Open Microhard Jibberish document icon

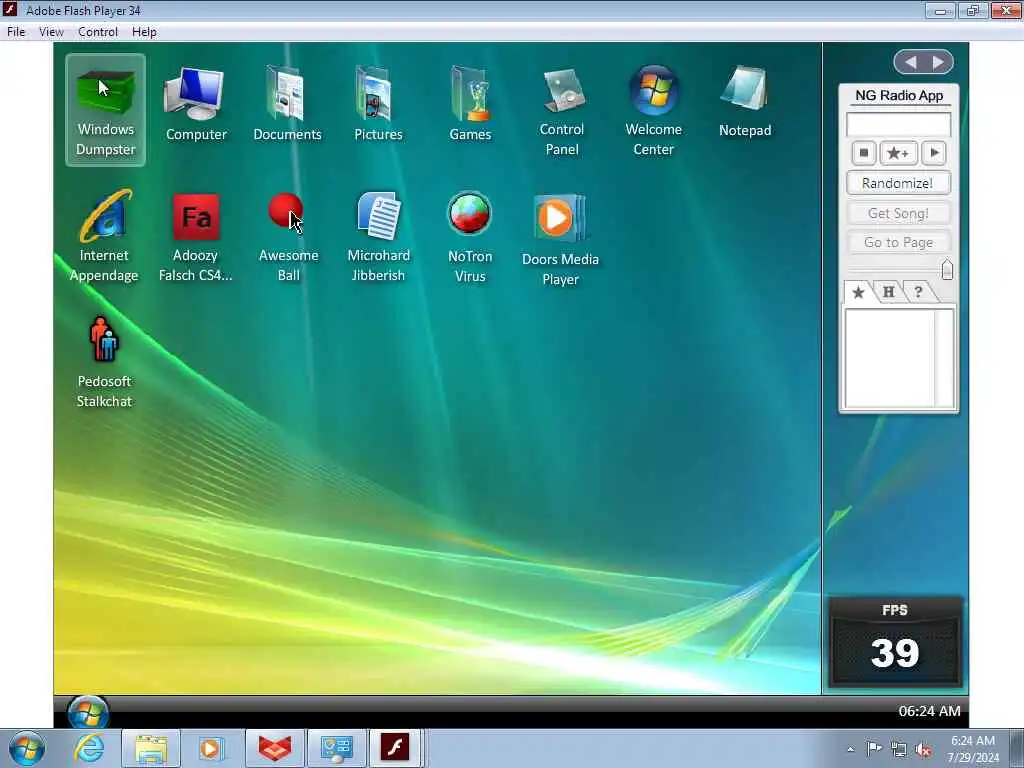click(379, 236)
